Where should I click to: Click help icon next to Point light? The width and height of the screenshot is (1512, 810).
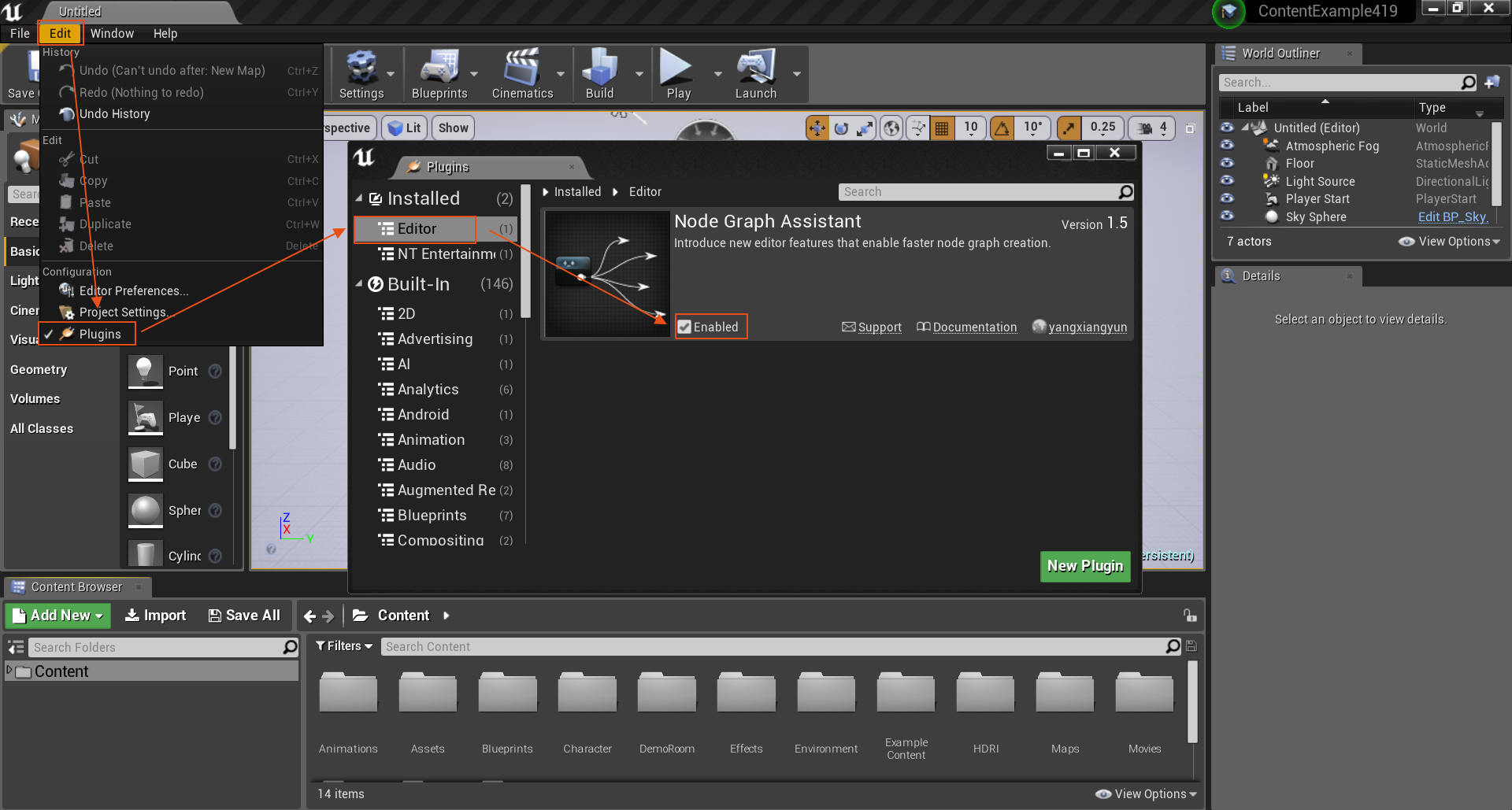pyautogui.click(x=215, y=371)
